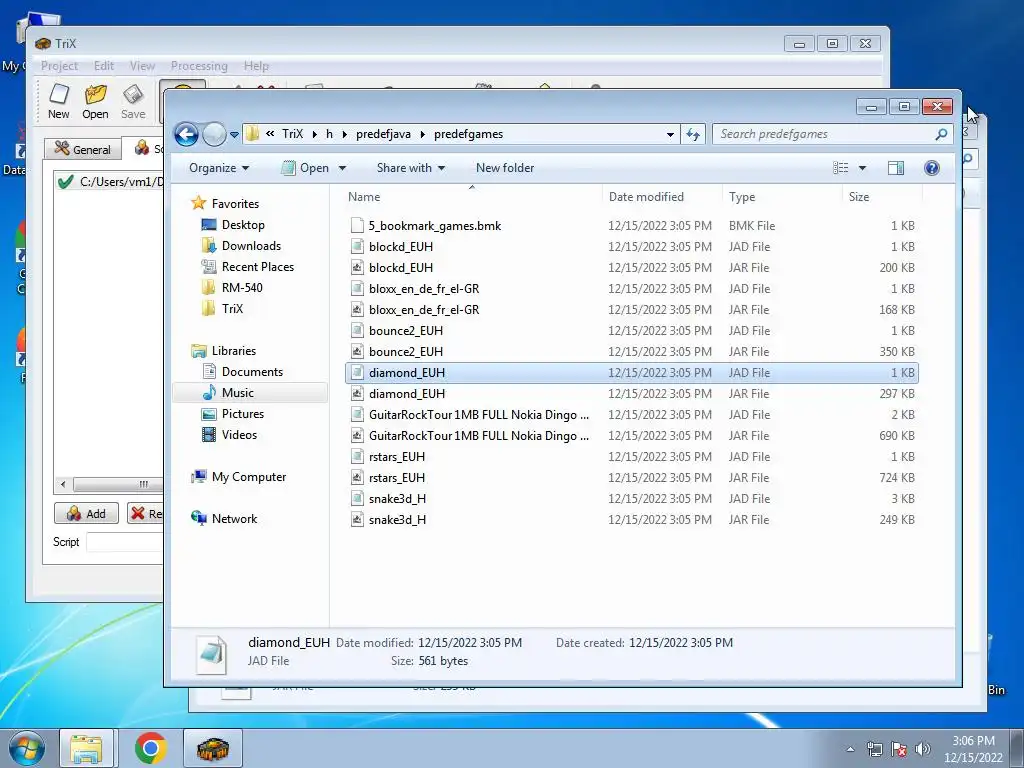Select the blockd_EUH JAR file

pos(632,267)
